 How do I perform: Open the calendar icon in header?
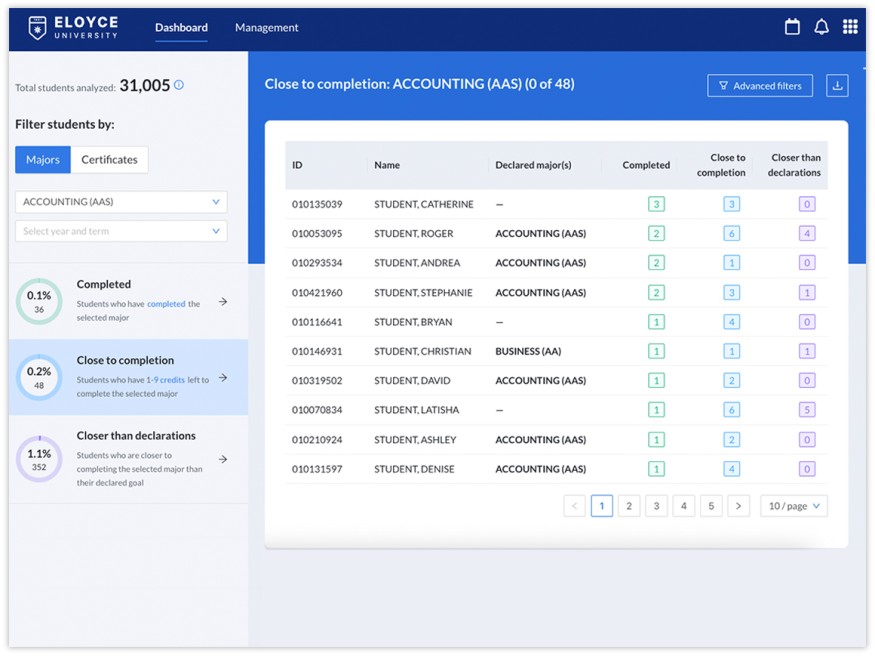[x=792, y=28]
